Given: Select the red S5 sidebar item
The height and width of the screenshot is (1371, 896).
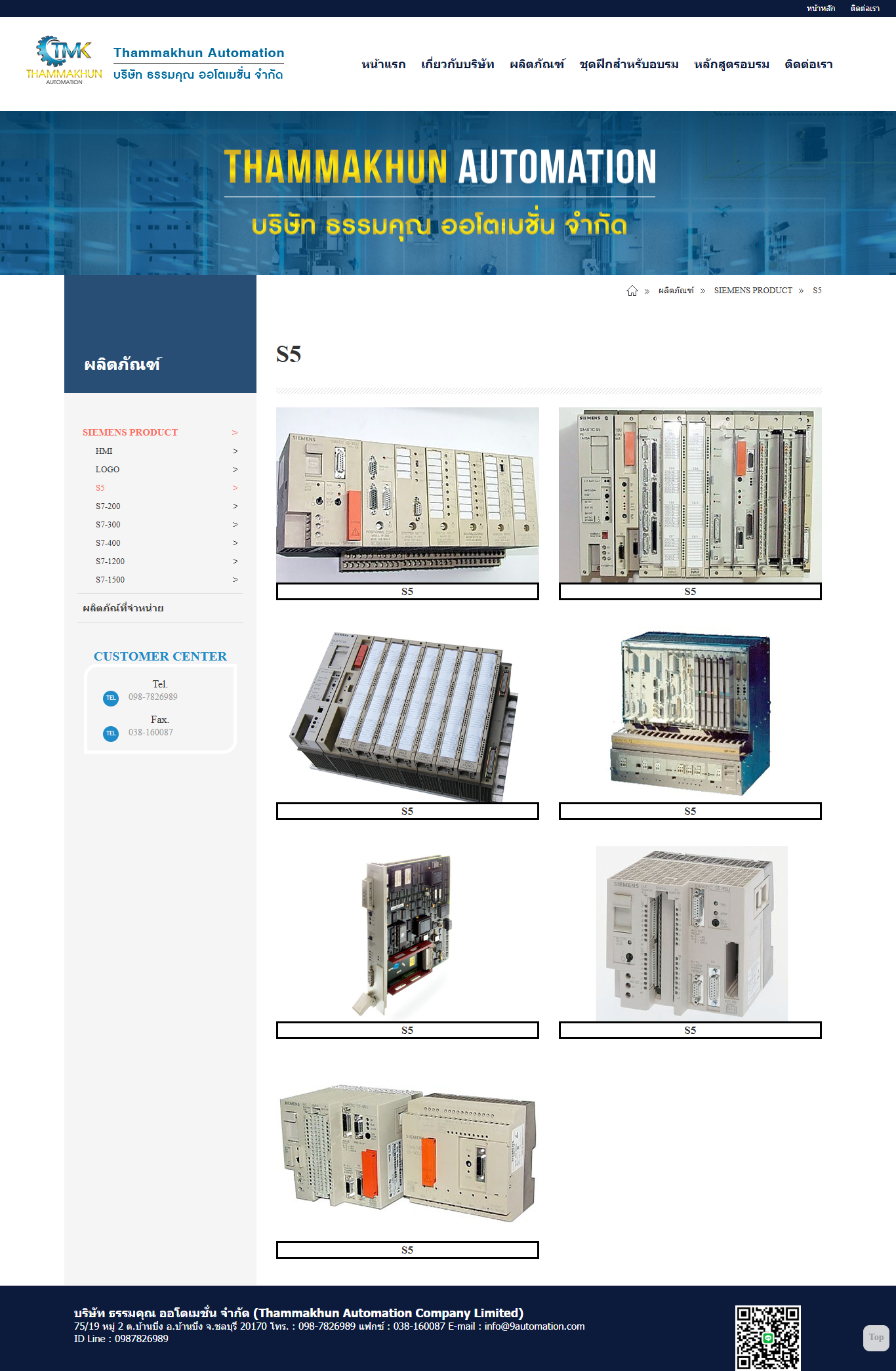Looking at the screenshot, I should click(x=100, y=488).
